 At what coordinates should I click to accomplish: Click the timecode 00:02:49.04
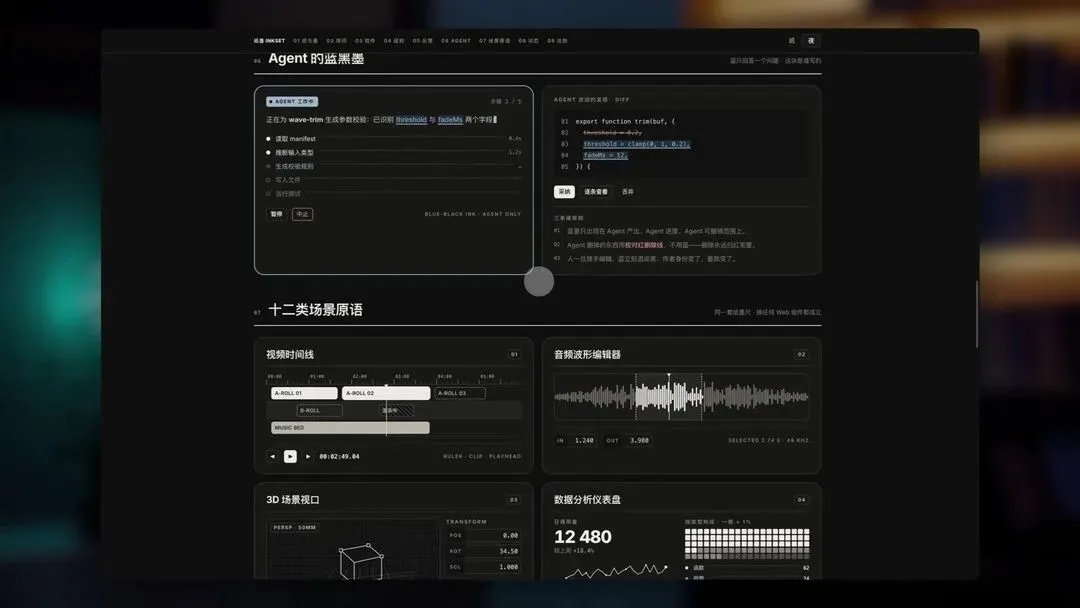(x=340, y=457)
